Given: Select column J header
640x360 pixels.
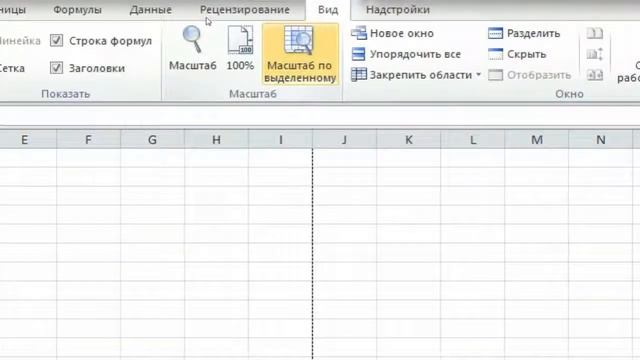Looking at the screenshot, I should pos(344,140).
